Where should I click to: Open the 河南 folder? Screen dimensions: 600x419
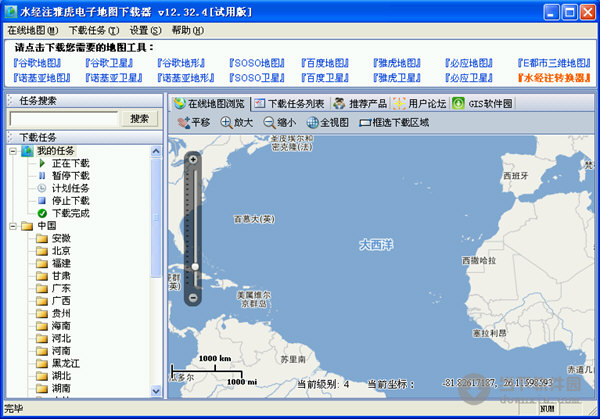[x=54, y=351]
